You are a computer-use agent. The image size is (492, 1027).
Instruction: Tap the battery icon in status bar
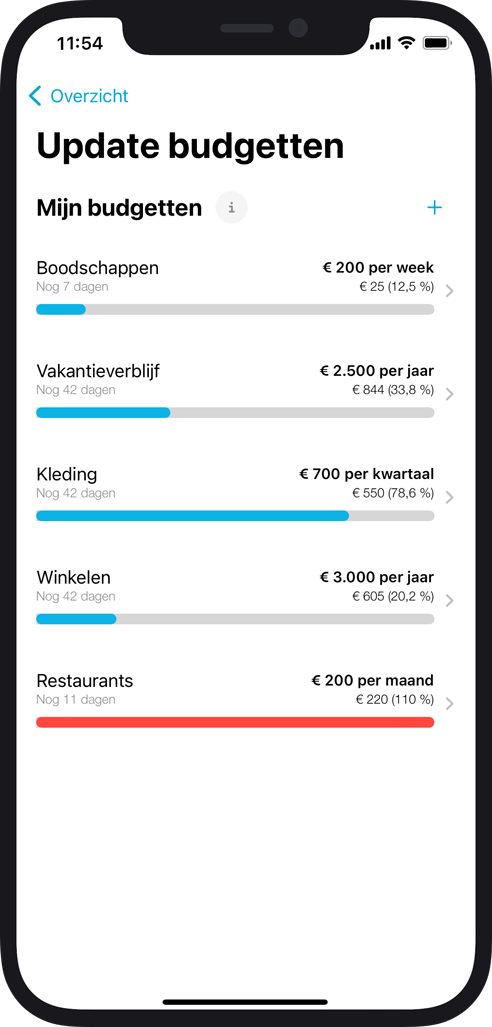point(436,43)
